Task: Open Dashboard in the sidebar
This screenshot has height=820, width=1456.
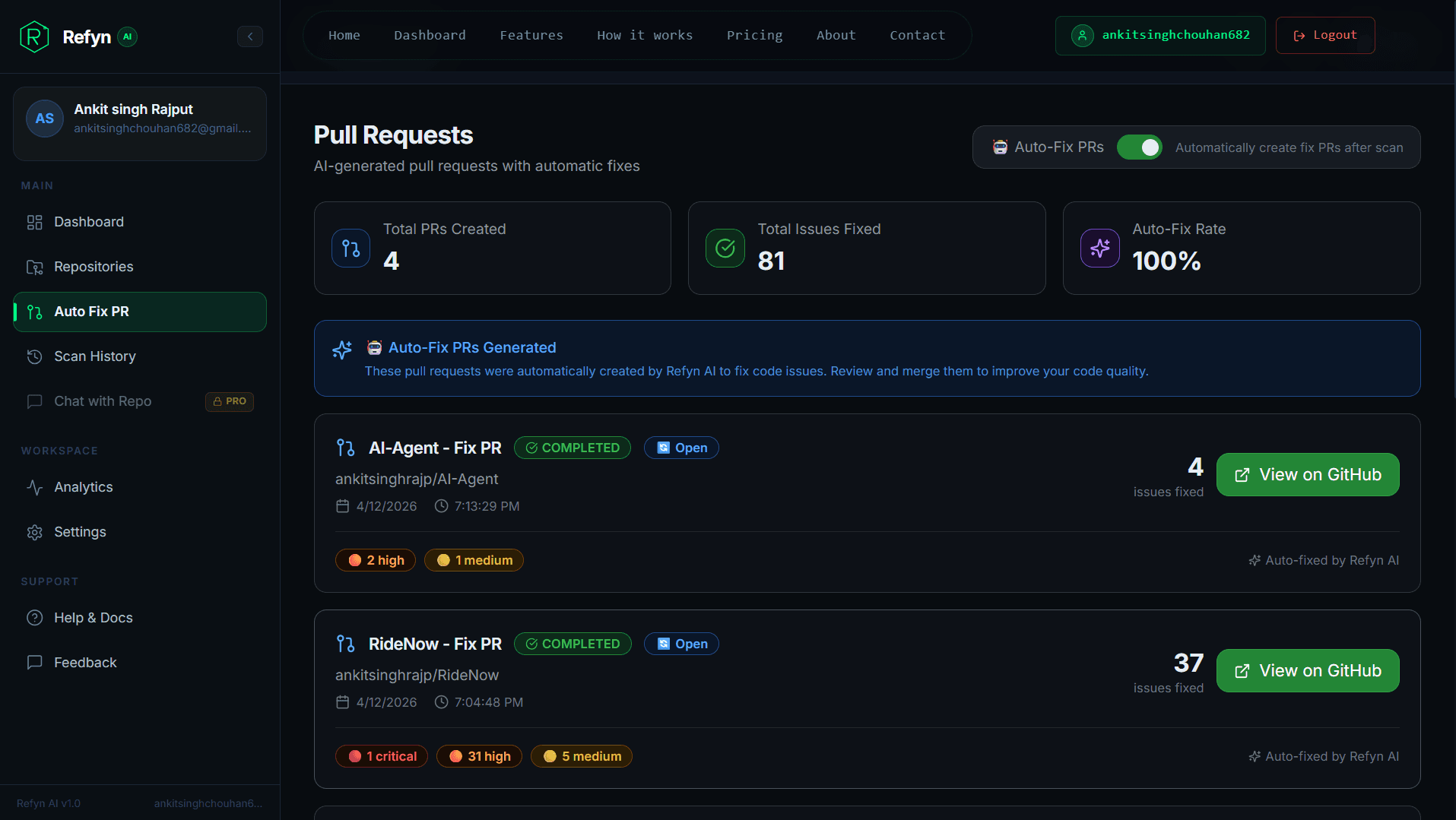Action: (x=88, y=222)
